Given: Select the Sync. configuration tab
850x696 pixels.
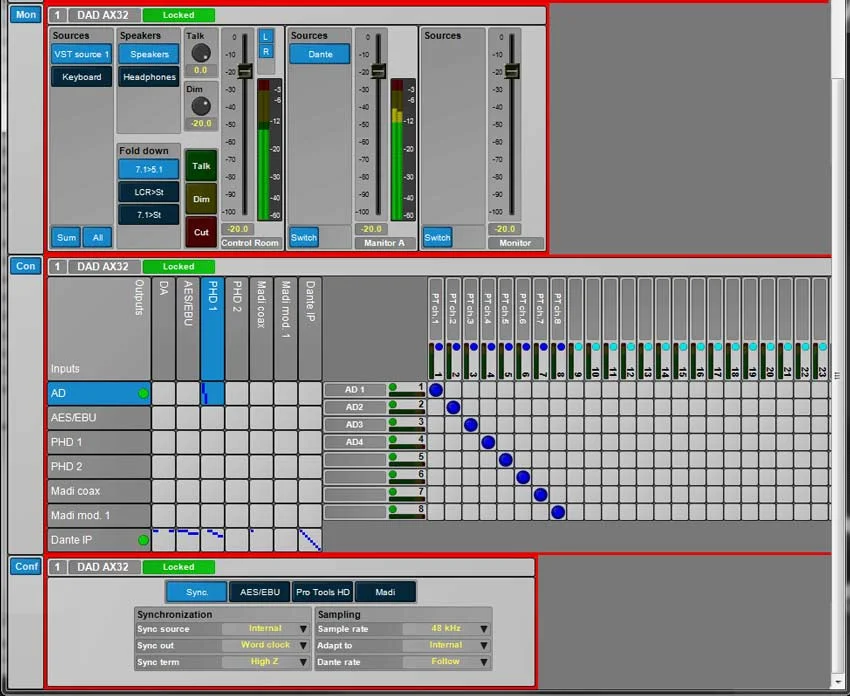Looking at the screenshot, I should (196, 592).
